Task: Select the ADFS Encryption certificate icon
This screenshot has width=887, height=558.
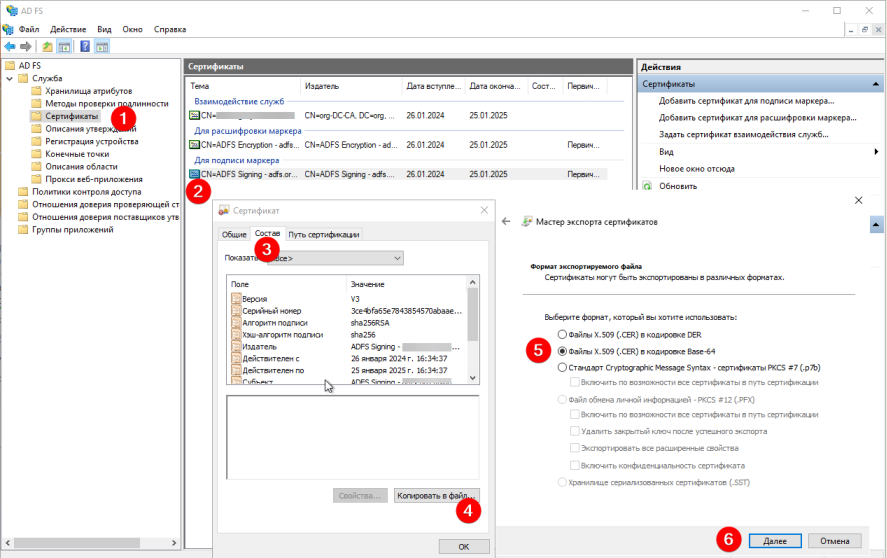Action: point(194,145)
